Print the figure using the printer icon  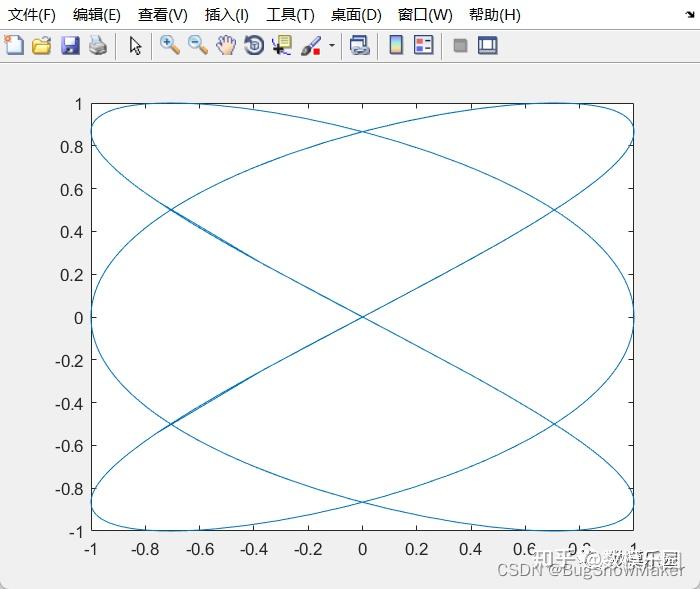[98, 46]
